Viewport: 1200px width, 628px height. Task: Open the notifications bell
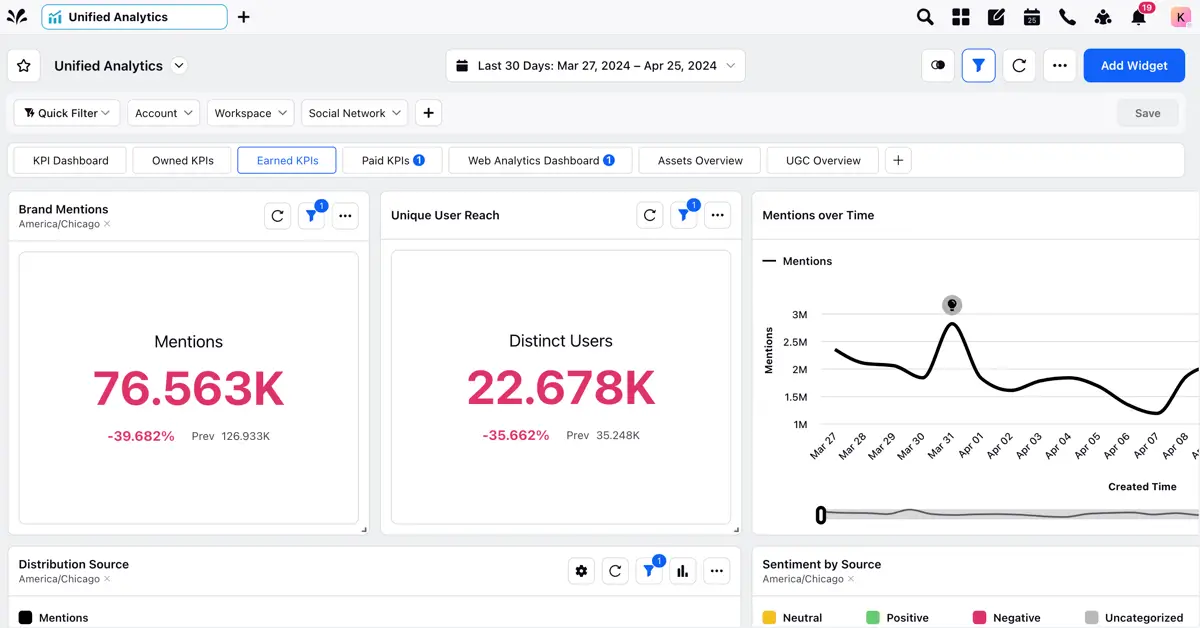(1138, 16)
